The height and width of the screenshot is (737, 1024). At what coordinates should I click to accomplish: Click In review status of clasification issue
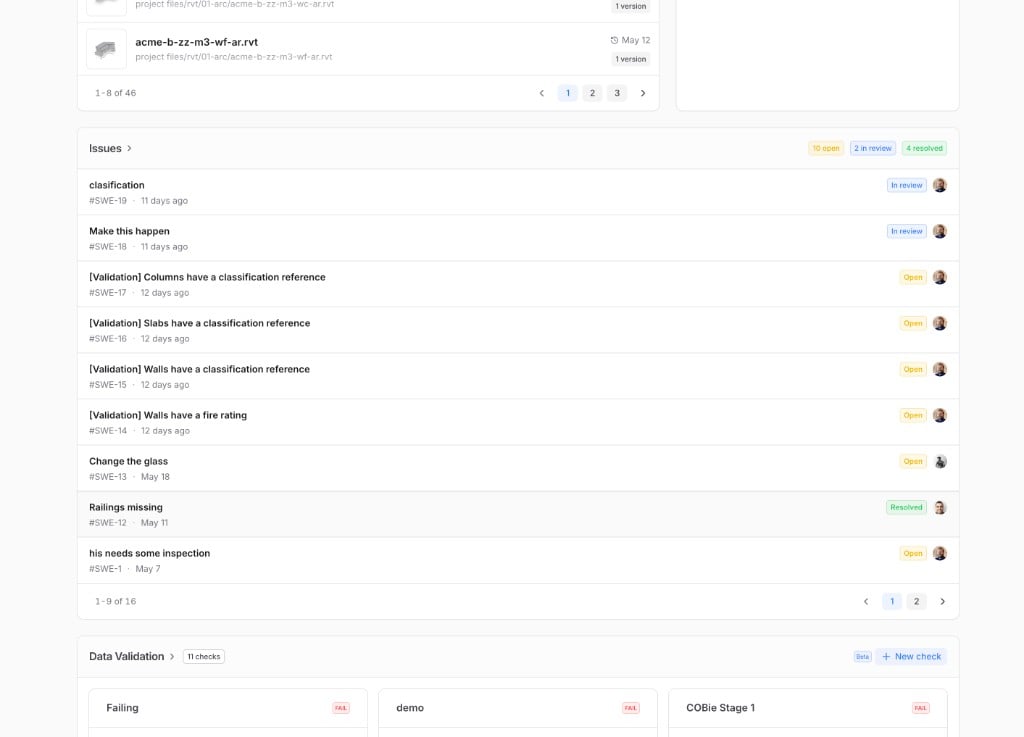tap(906, 185)
